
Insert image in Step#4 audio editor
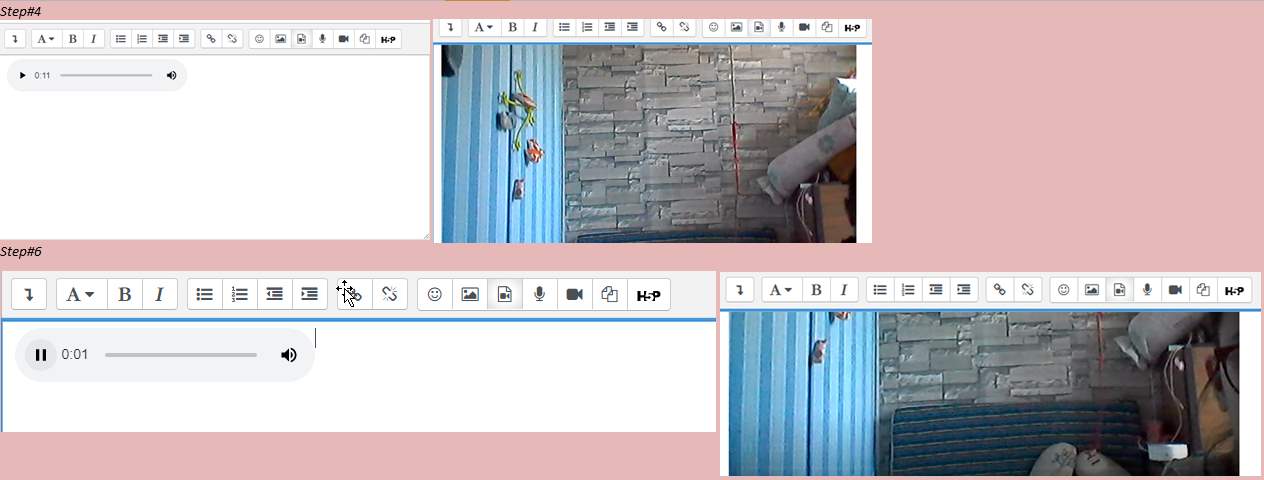point(281,39)
